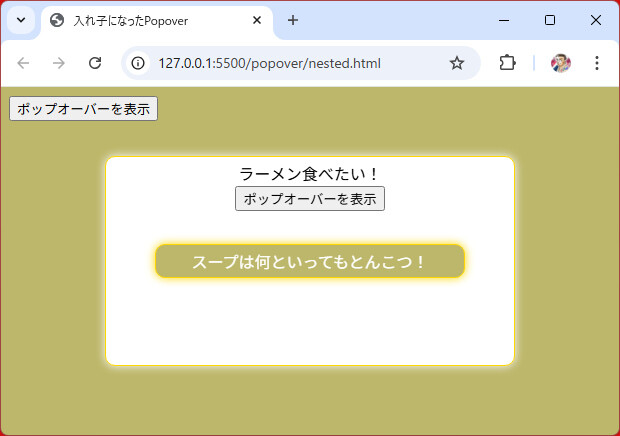620x436 pixels.
Task: Open the Chrome profile avatar
Action: click(561, 63)
